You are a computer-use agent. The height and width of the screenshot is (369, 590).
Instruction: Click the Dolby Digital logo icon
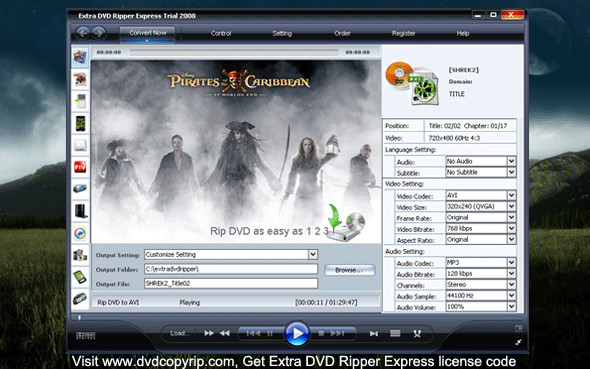(86, 335)
